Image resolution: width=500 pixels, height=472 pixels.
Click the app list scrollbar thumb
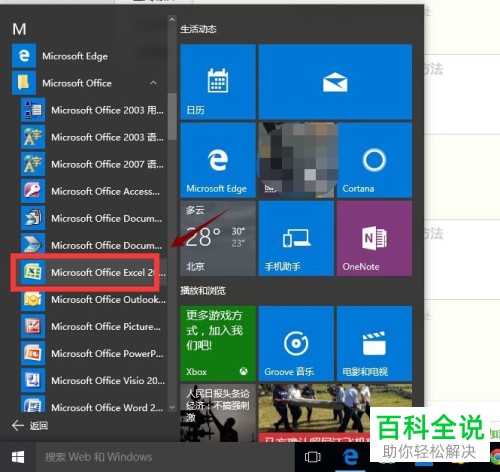click(172, 116)
